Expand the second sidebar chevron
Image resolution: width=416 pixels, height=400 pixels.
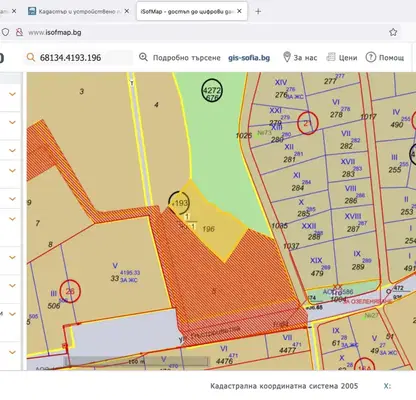tap(12, 122)
